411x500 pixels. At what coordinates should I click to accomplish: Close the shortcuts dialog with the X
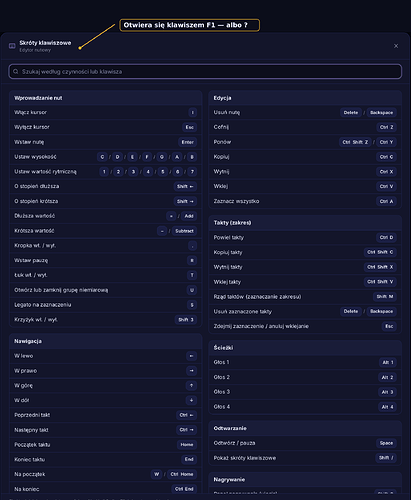click(396, 46)
